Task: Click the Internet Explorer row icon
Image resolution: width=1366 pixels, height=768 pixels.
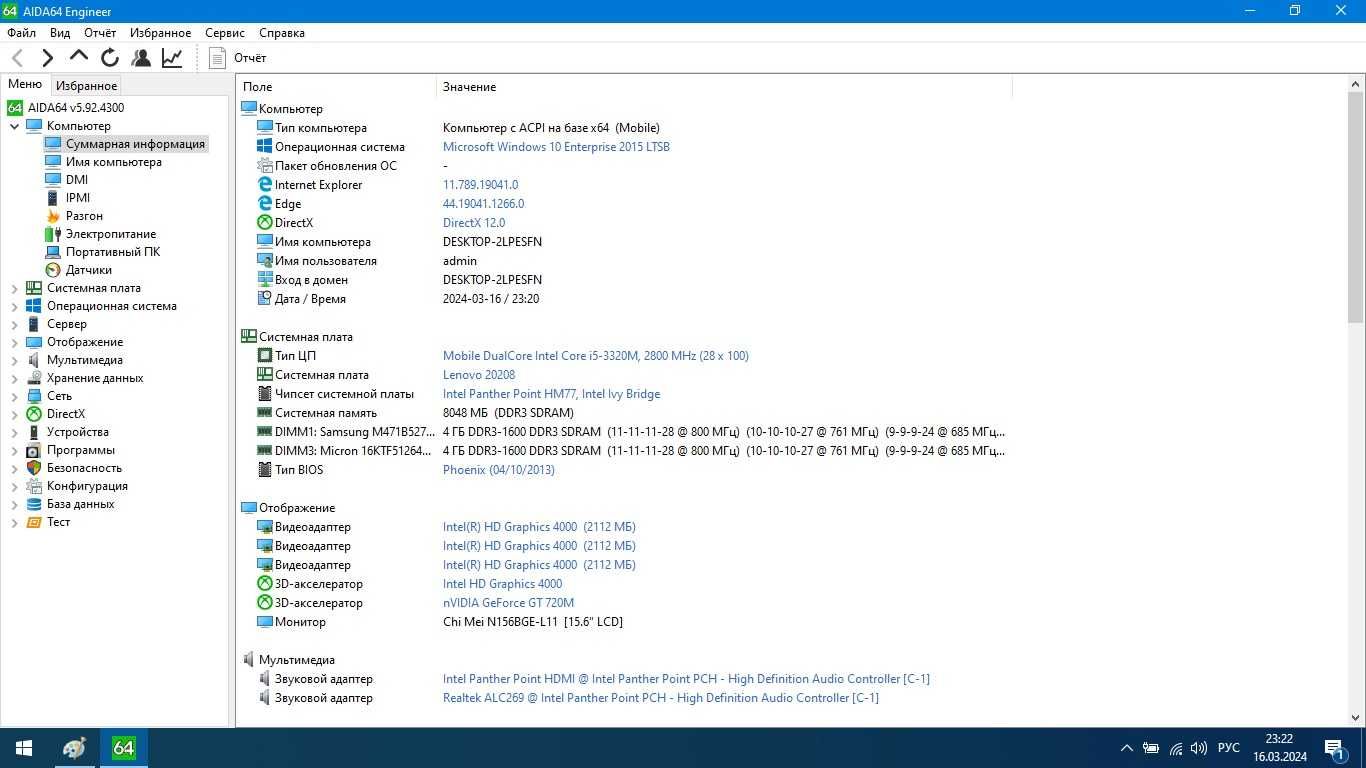Action: coord(265,185)
